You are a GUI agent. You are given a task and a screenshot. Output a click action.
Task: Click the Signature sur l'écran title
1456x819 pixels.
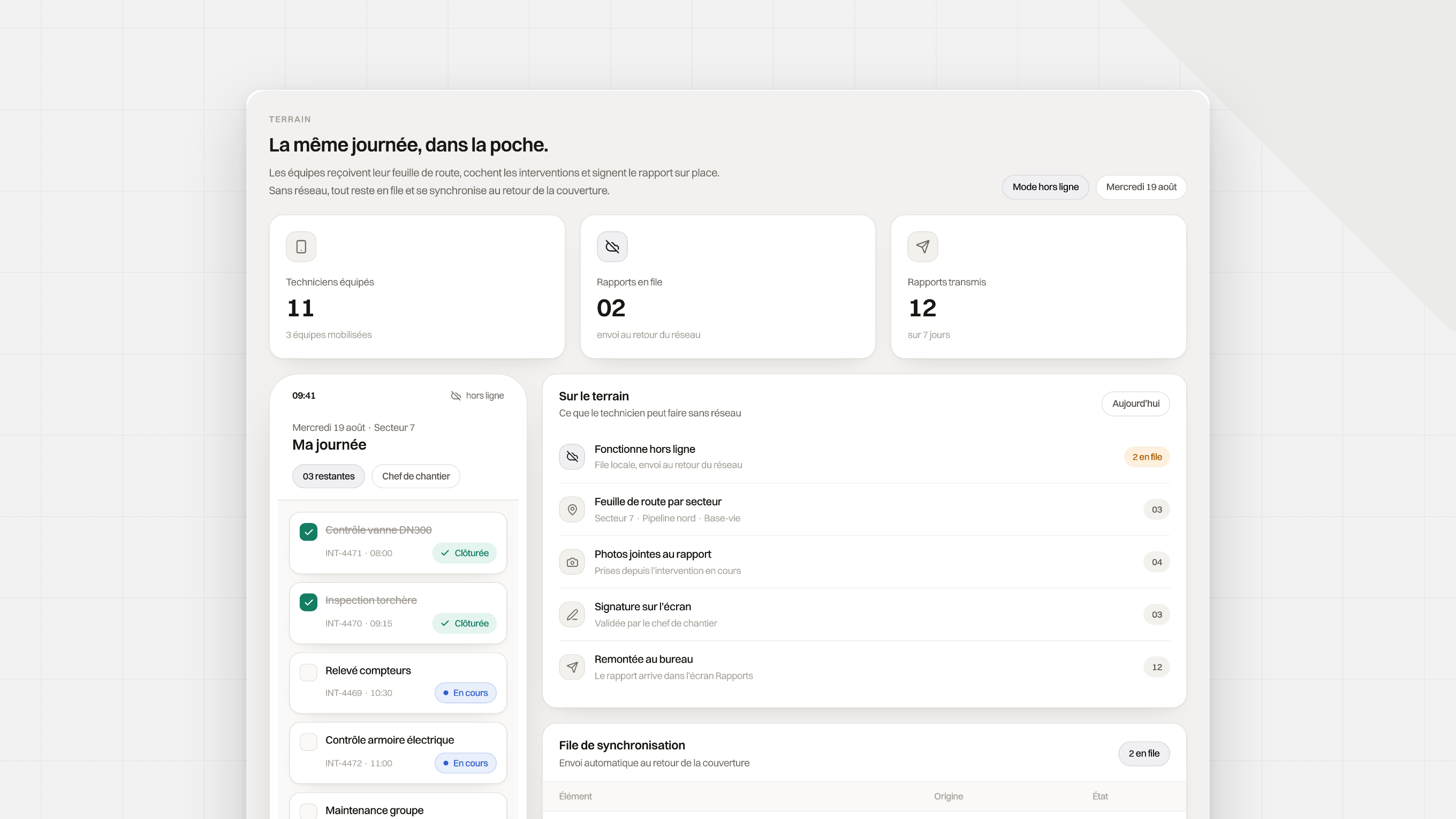pyautogui.click(x=643, y=607)
